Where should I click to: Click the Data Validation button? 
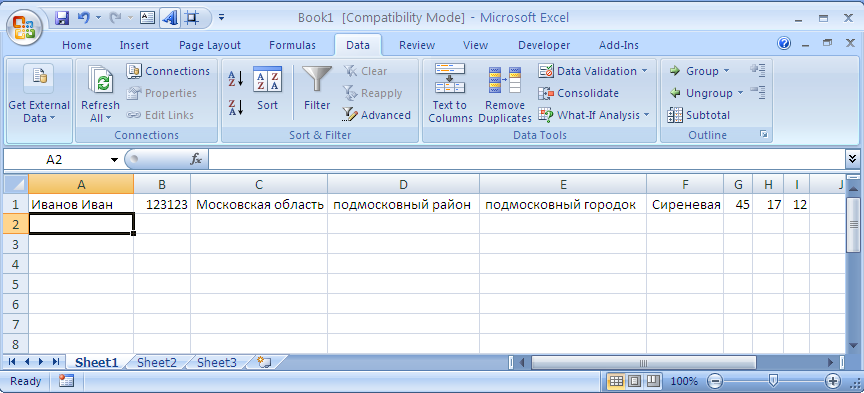coord(588,71)
